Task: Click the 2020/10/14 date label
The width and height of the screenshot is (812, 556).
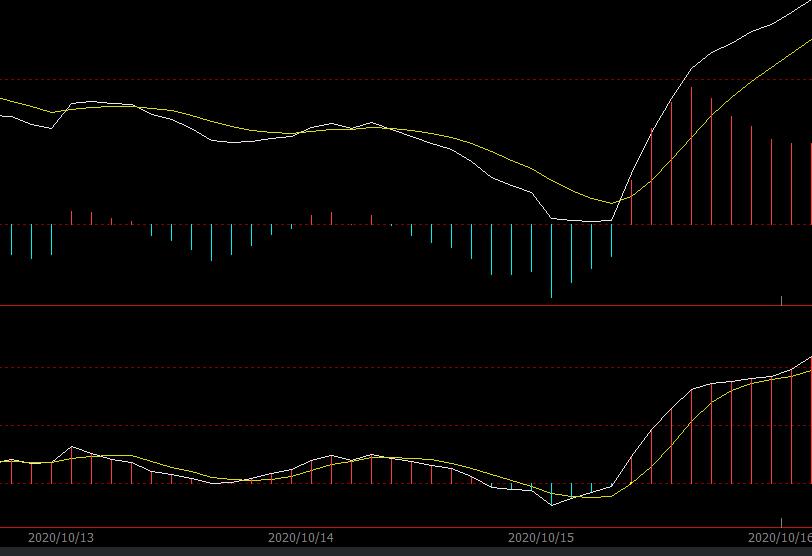Action: click(300, 538)
